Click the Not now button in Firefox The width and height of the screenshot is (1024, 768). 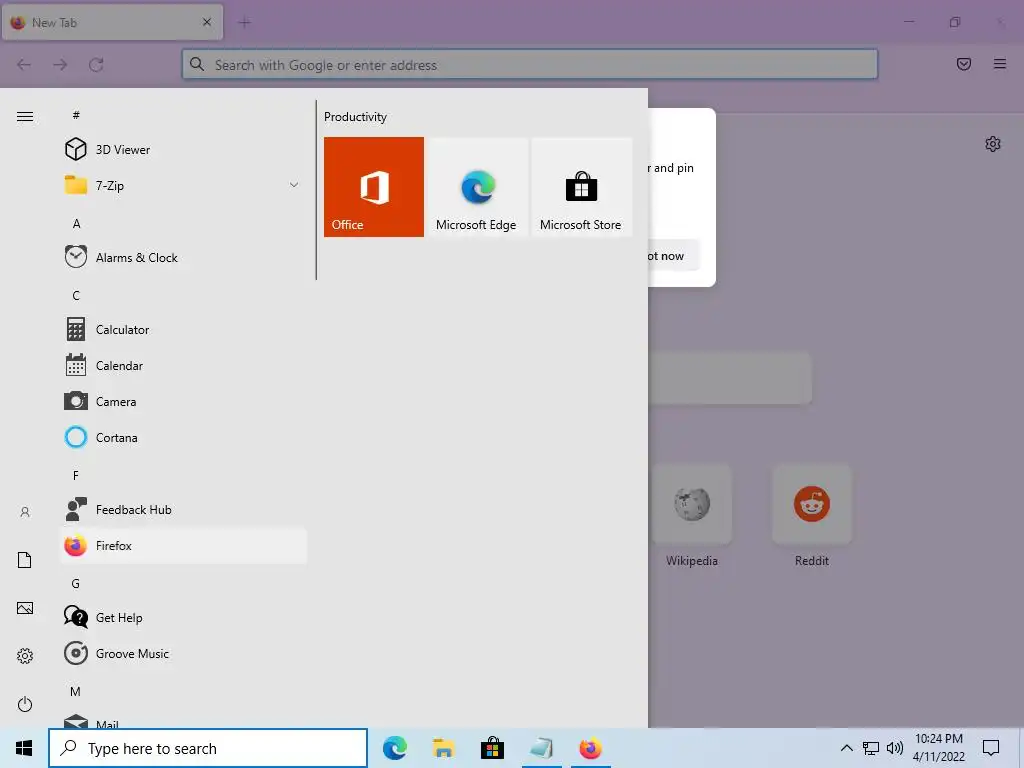pyautogui.click(x=673, y=256)
